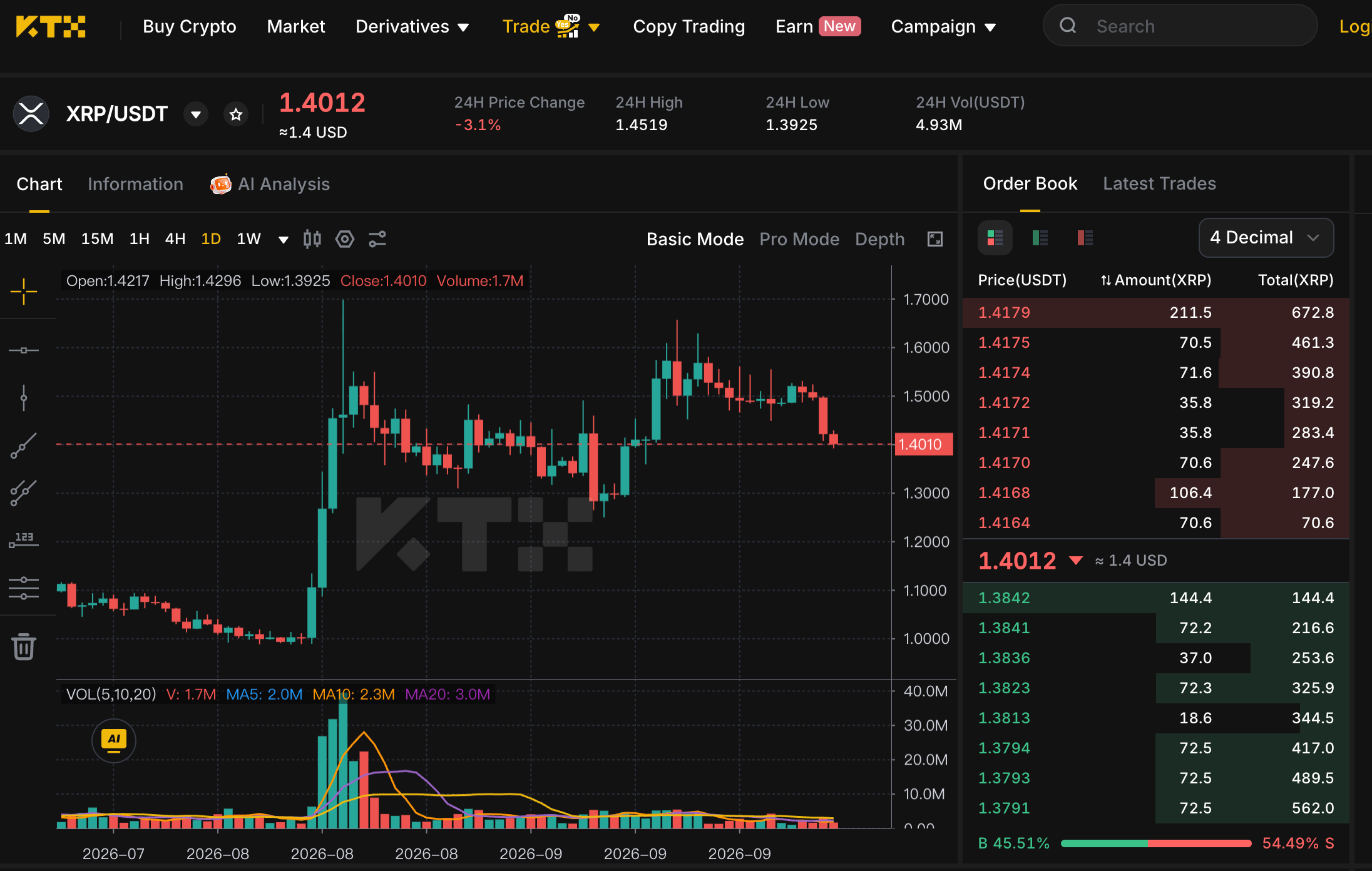This screenshot has width=1372, height=871.
Task: Click the buy/sell ratio bar
Action: pyautogui.click(x=1156, y=843)
